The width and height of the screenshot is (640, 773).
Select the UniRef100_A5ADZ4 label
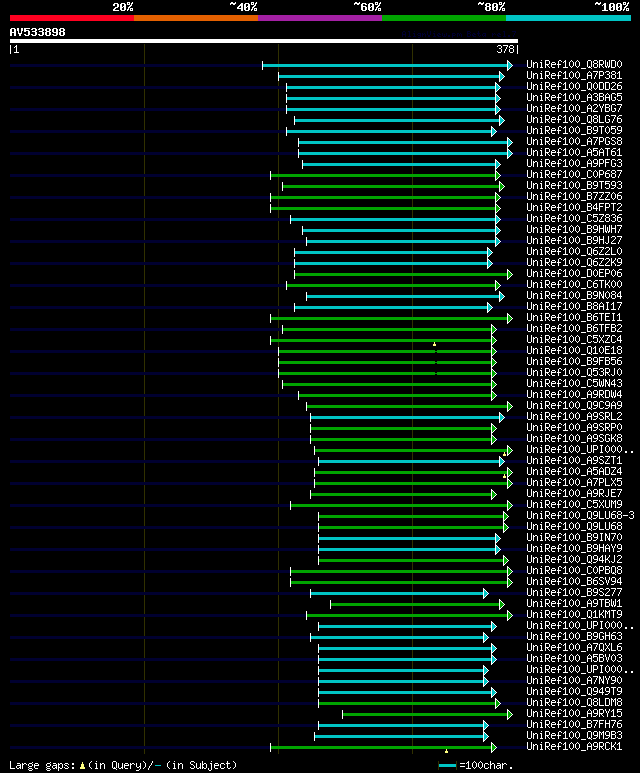[x=574, y=472]
